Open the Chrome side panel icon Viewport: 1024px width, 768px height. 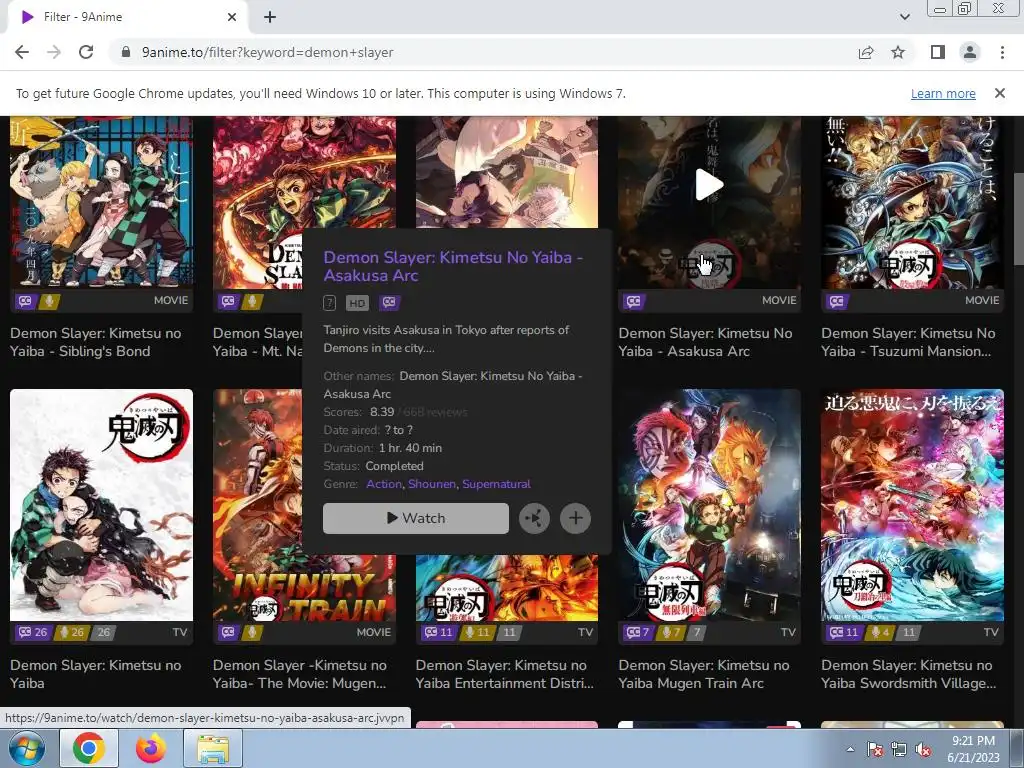pyautogui.click(x=938, y=52)
